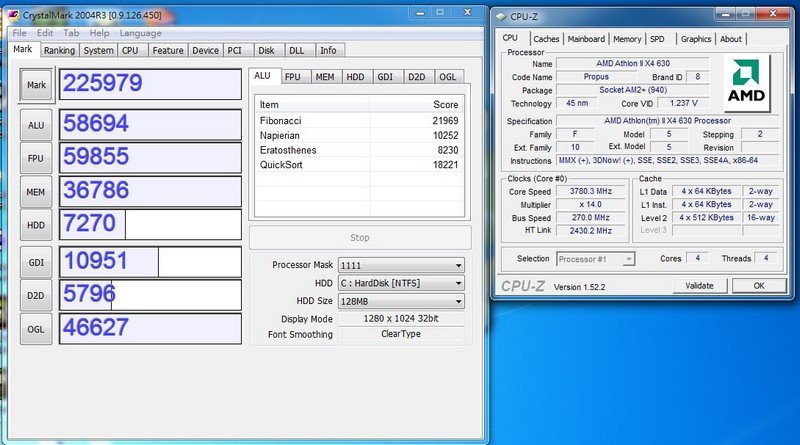Image resolution: width=800 pixels, height=445 pixels.
Task: Open the Info tab in CrystalMark
Action: 328,51
